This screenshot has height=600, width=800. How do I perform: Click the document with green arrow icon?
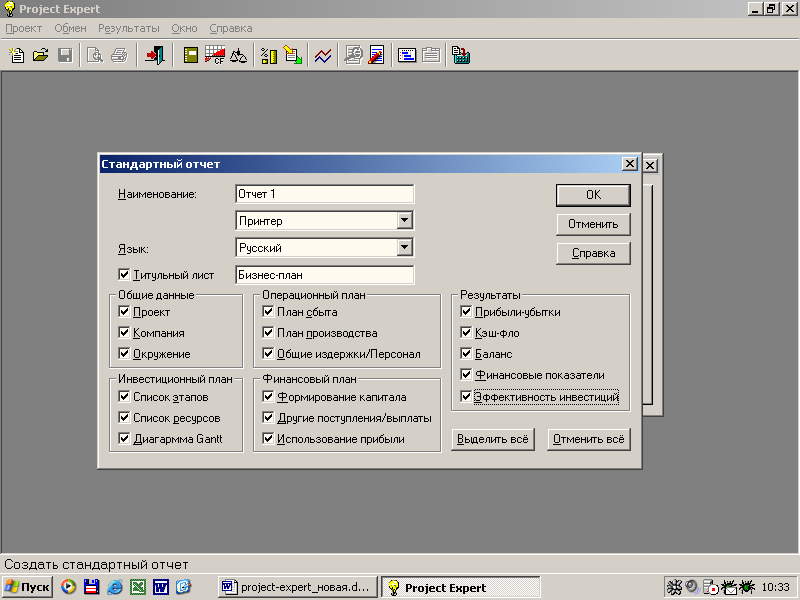[293, 55]
